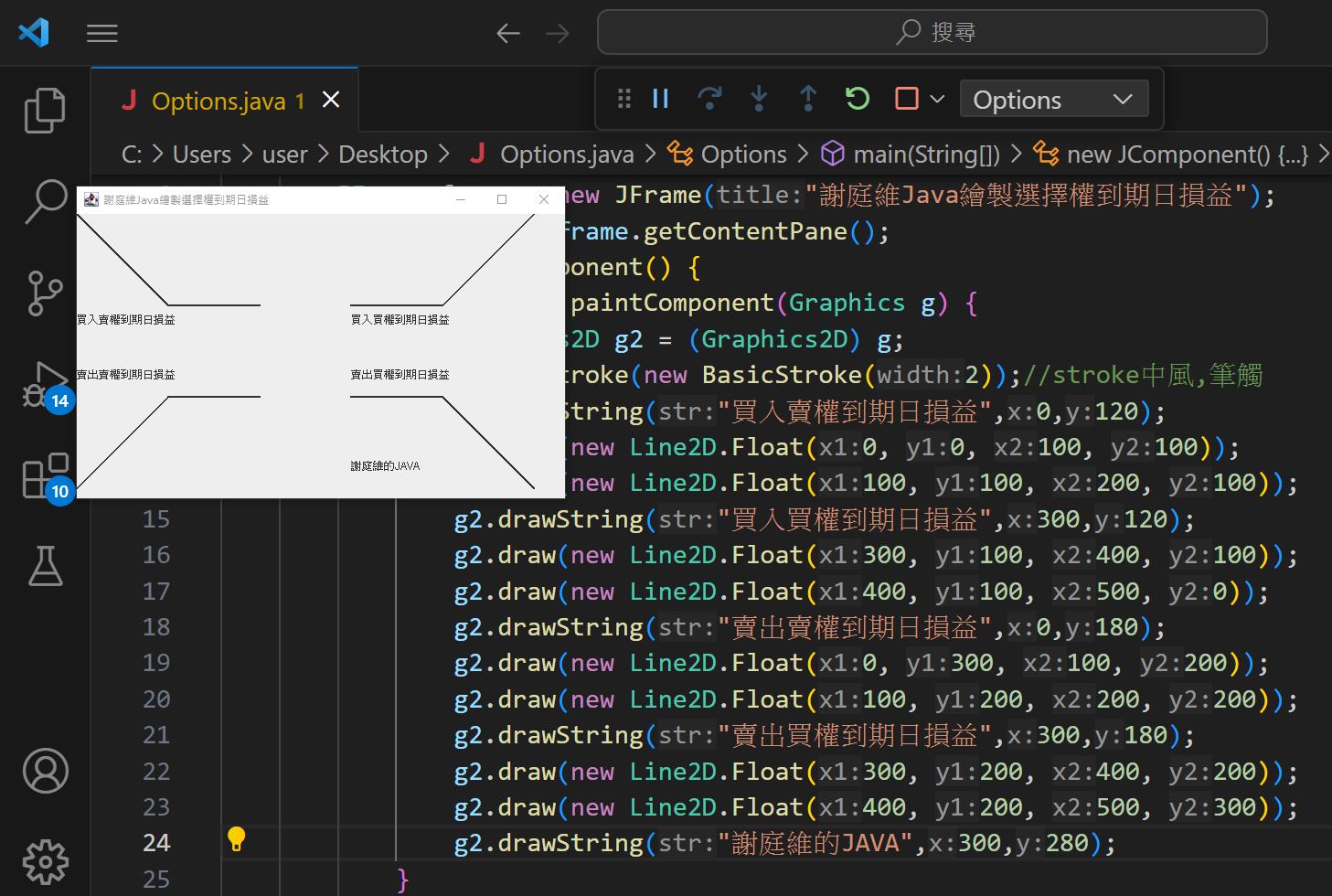Open the Accounts menu

(45, 771)
